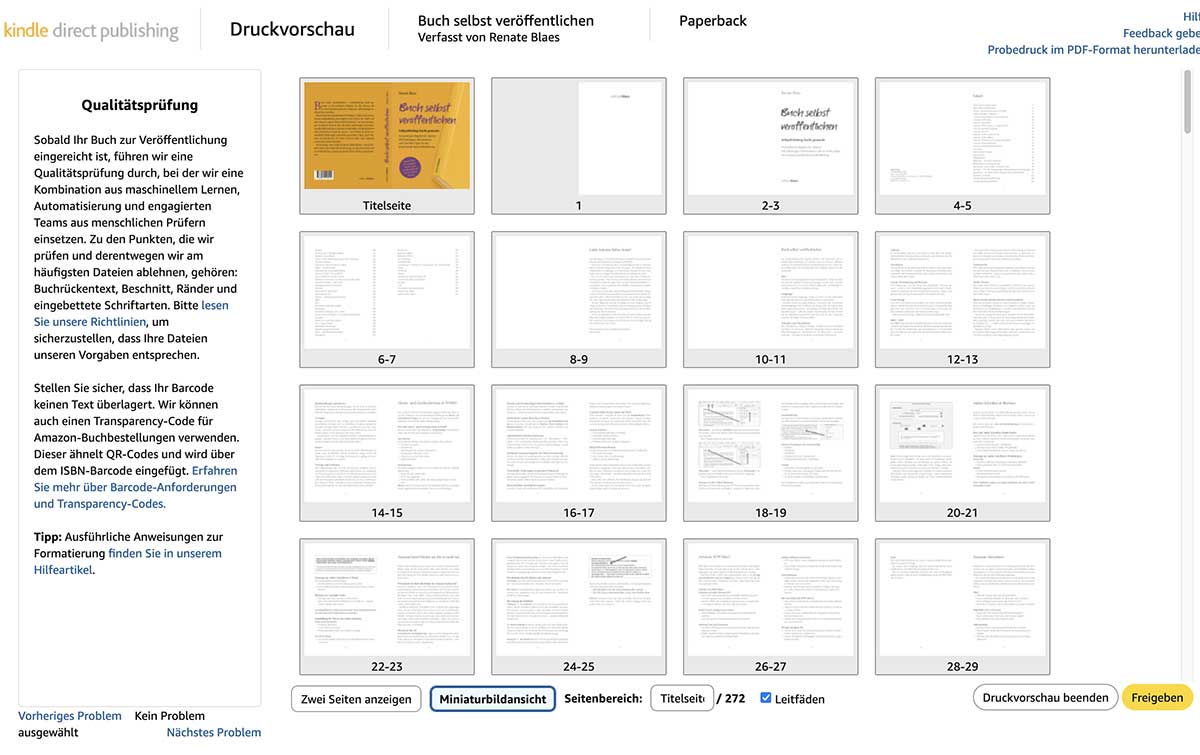This screenshot has height=755, width=1200.
Task: Select the pages 4-5 contents thumbnail
Action: [x=962, y=136]
